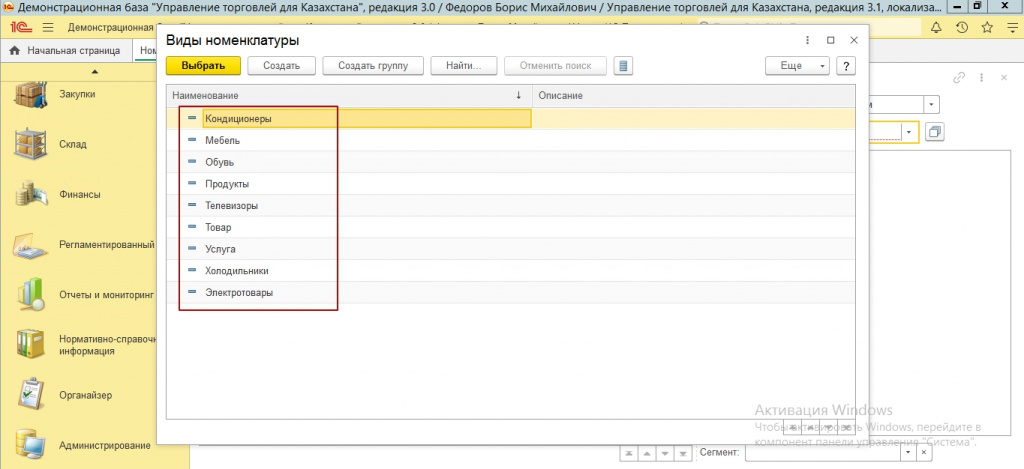The width and height of the screenshot is (1024, 469).
Task: Expand the upper dropdown arrow in background form
Action: (x=931, y=105)
